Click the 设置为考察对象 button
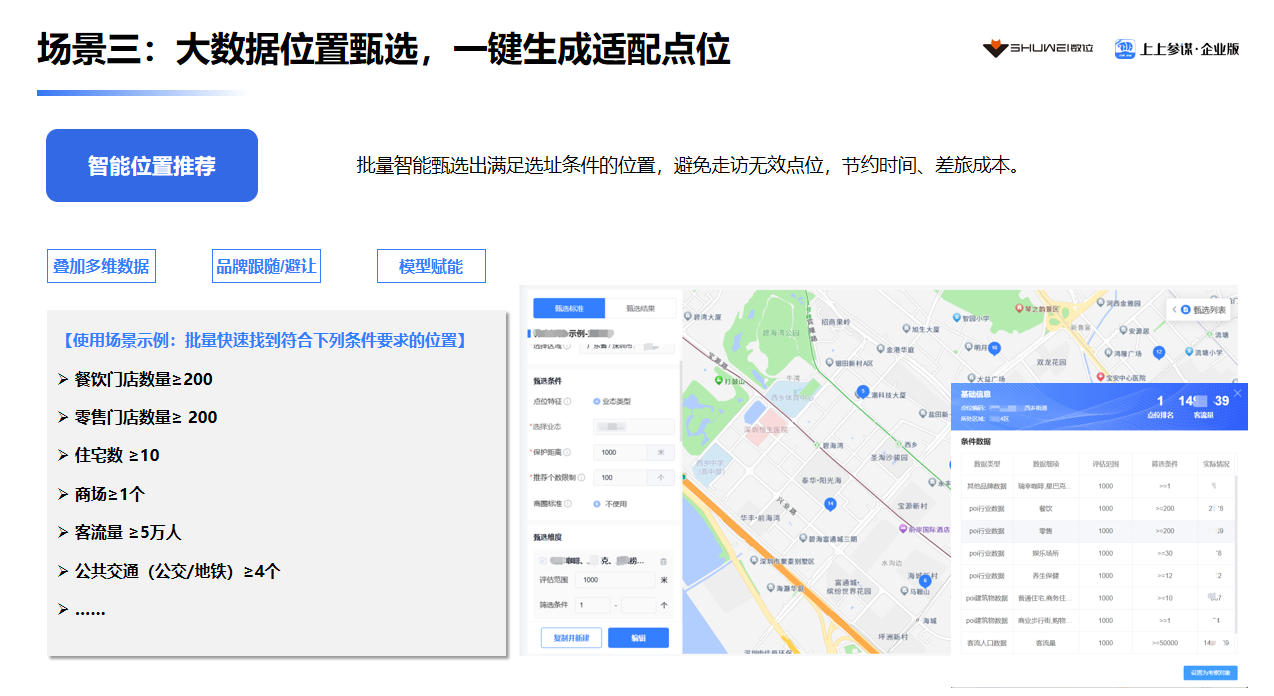This screenshot has width=1274, height=696. click(x=1210, y=673)
